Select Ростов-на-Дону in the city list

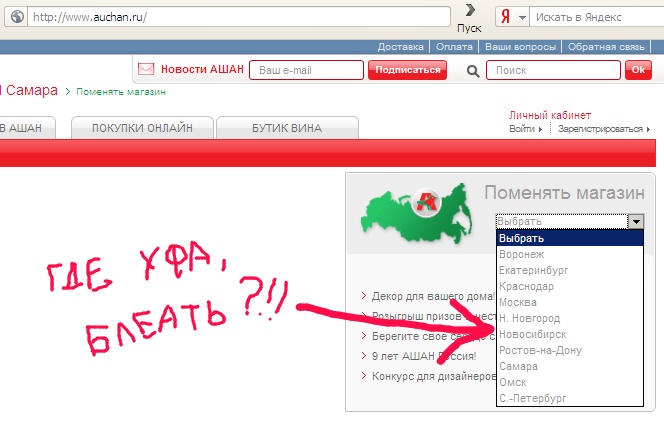pyautogui.click(x=570, y=350)
